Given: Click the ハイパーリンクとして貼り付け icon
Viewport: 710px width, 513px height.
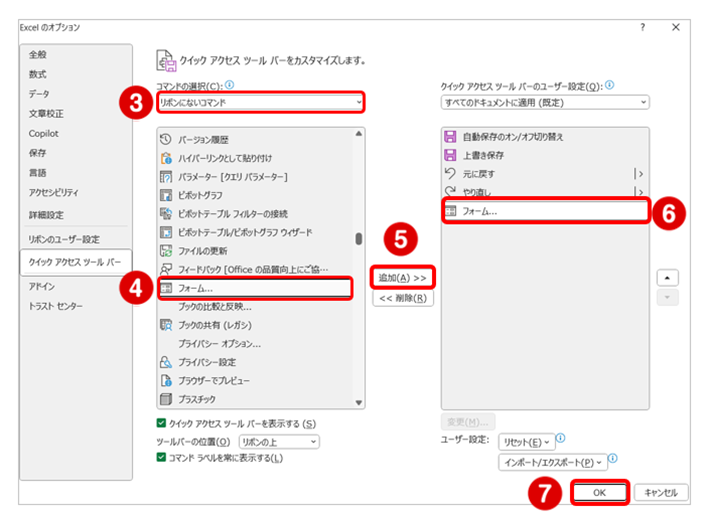Looking at the screenshot, I should tap(166, 158).
